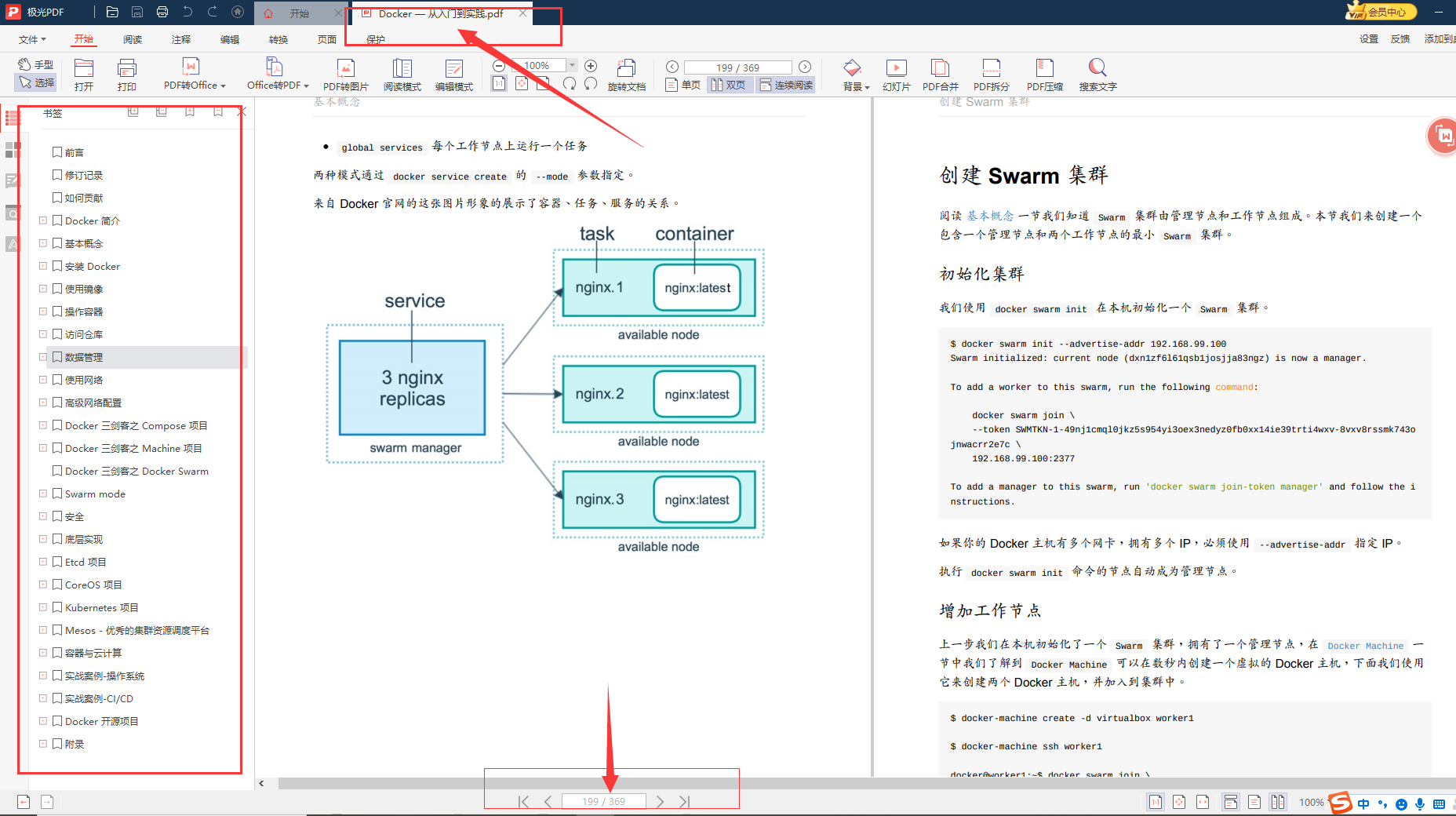Expand the 访问仓库 bookmark node
Screen dimensions: 1456x816
point(43,334)
